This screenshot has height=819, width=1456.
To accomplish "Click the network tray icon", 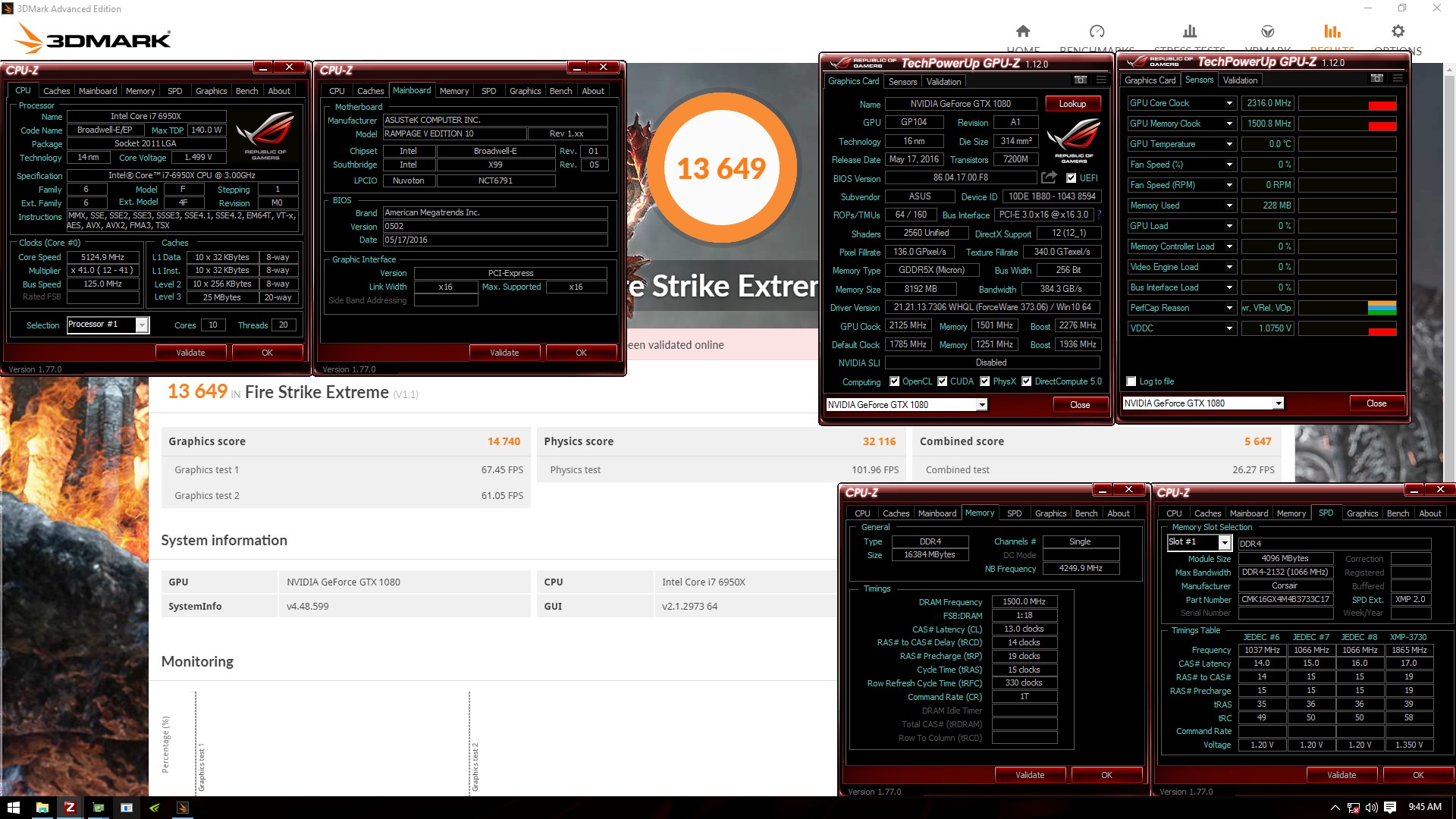I will click(1353, 808).
